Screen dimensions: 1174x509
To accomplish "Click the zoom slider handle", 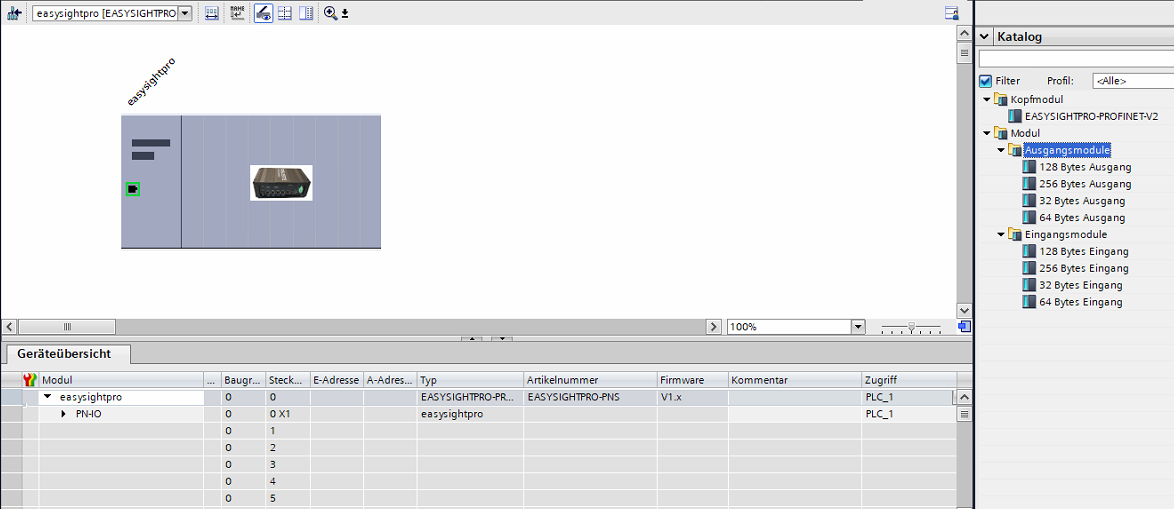I will coord(910,327).
